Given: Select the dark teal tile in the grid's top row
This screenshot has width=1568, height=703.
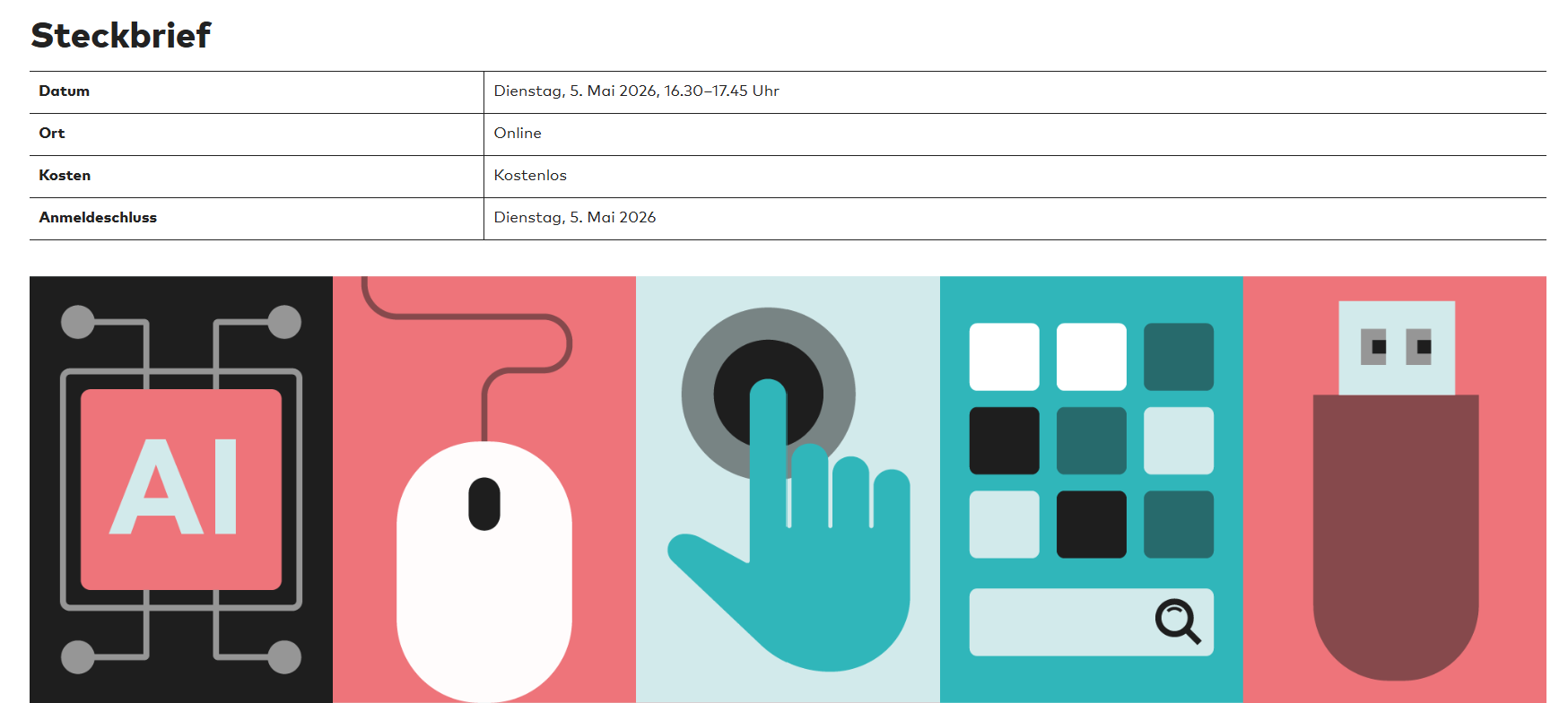Looking at the screenshot, I should [x=1178, y=357].
